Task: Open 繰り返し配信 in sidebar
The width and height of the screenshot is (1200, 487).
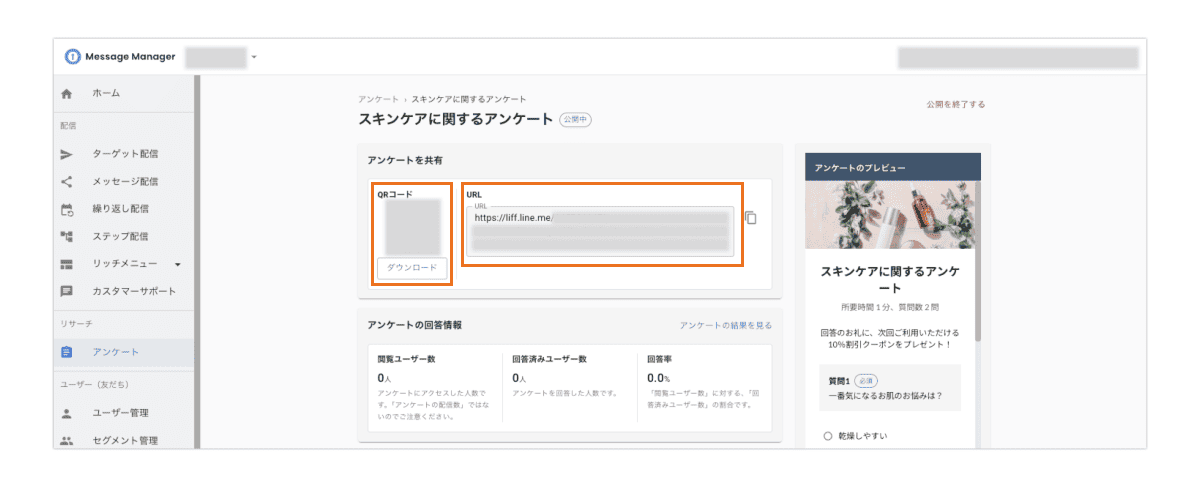Action: (x=120, y=209)
